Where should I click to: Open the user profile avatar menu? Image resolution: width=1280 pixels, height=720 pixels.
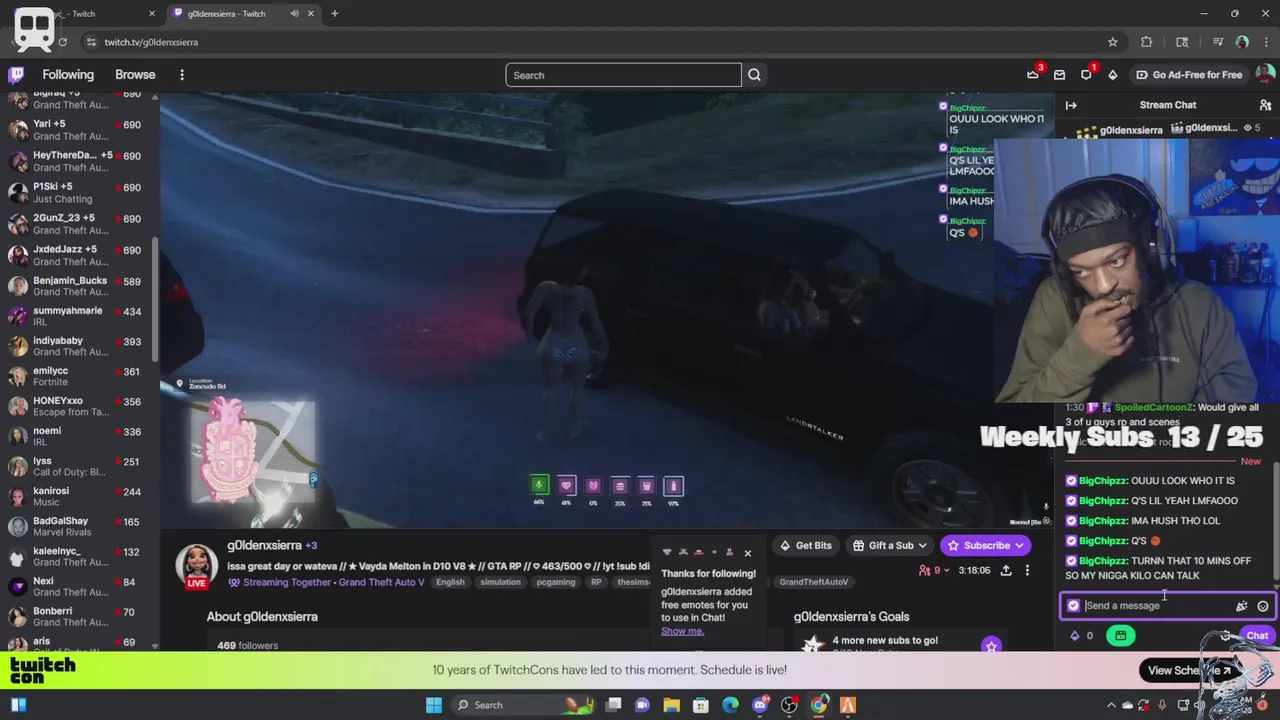tap(1265, 75)
